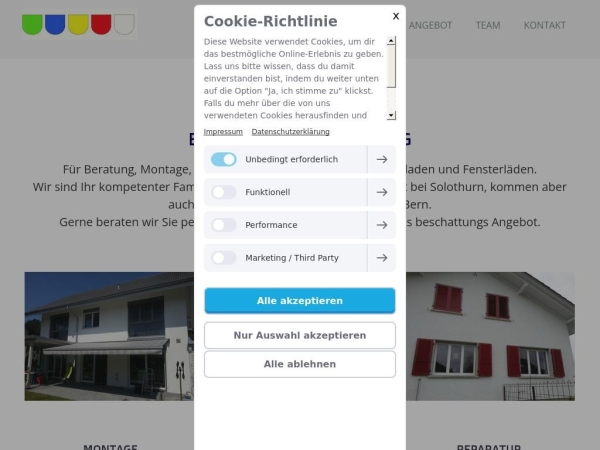Click the Alle akzeptieren button
600x450 pixels.
coord(300,301)
